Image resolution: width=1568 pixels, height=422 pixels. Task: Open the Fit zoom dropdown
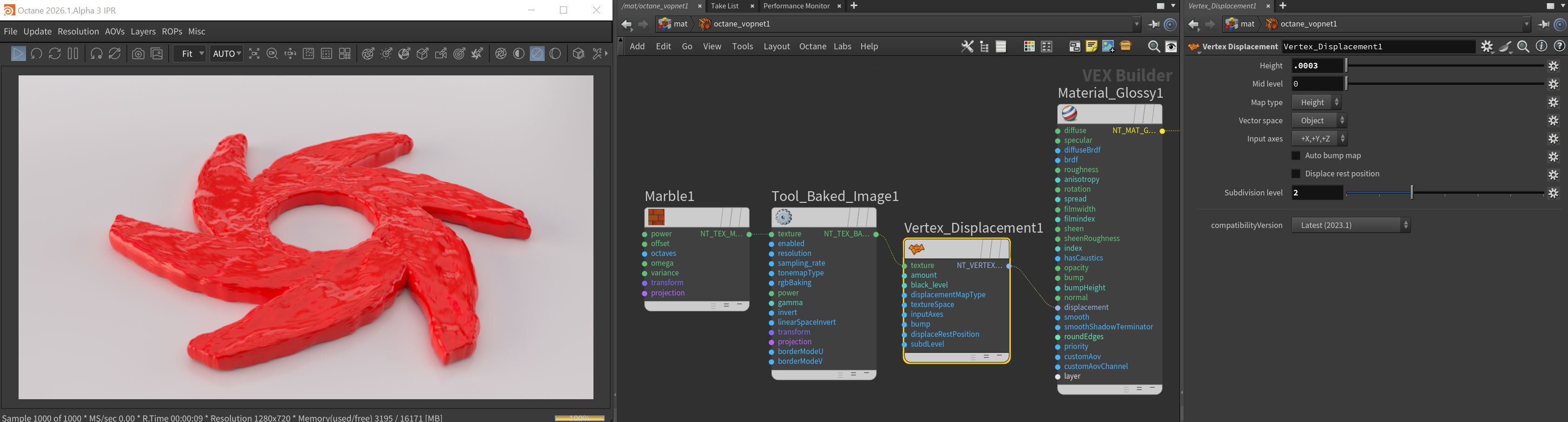189,54
